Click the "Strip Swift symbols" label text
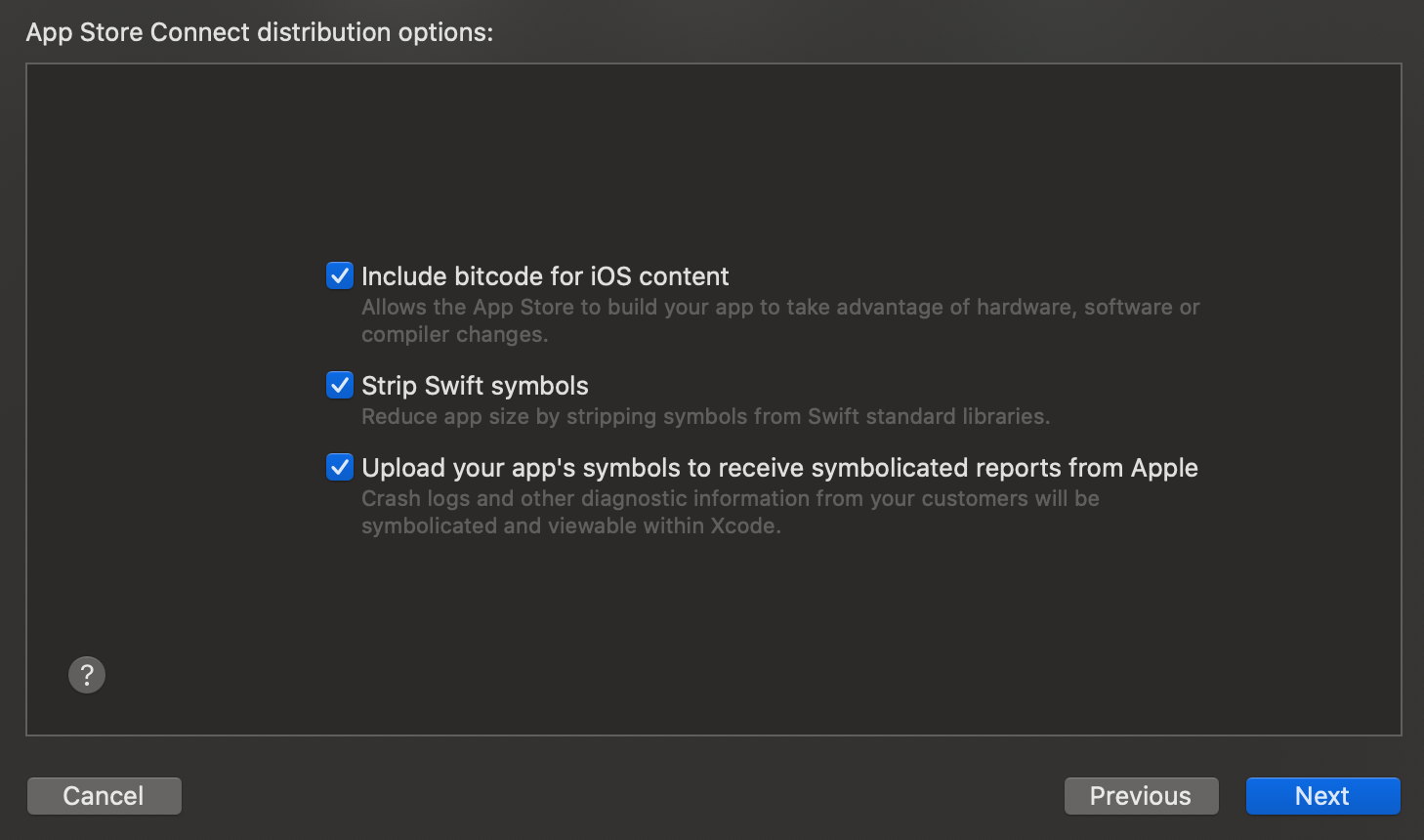 click(475, 386)
